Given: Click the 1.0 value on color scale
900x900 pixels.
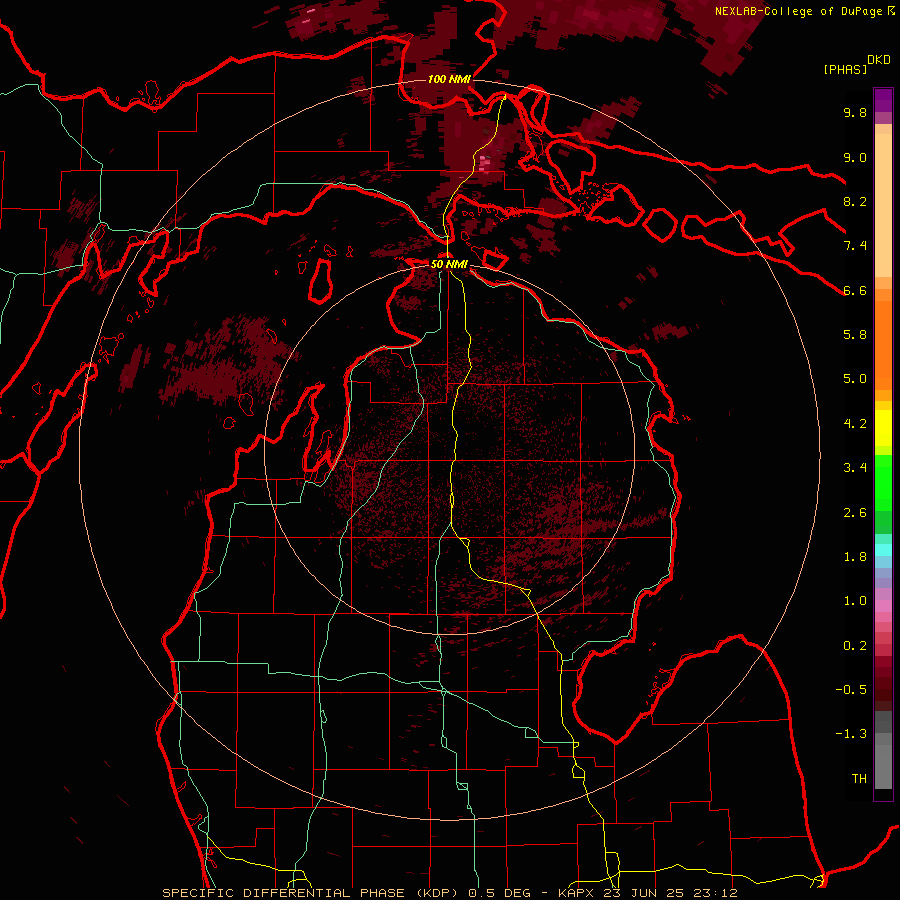Looking at the screenshot, I should pyautogui.click(x=855, y=601).
